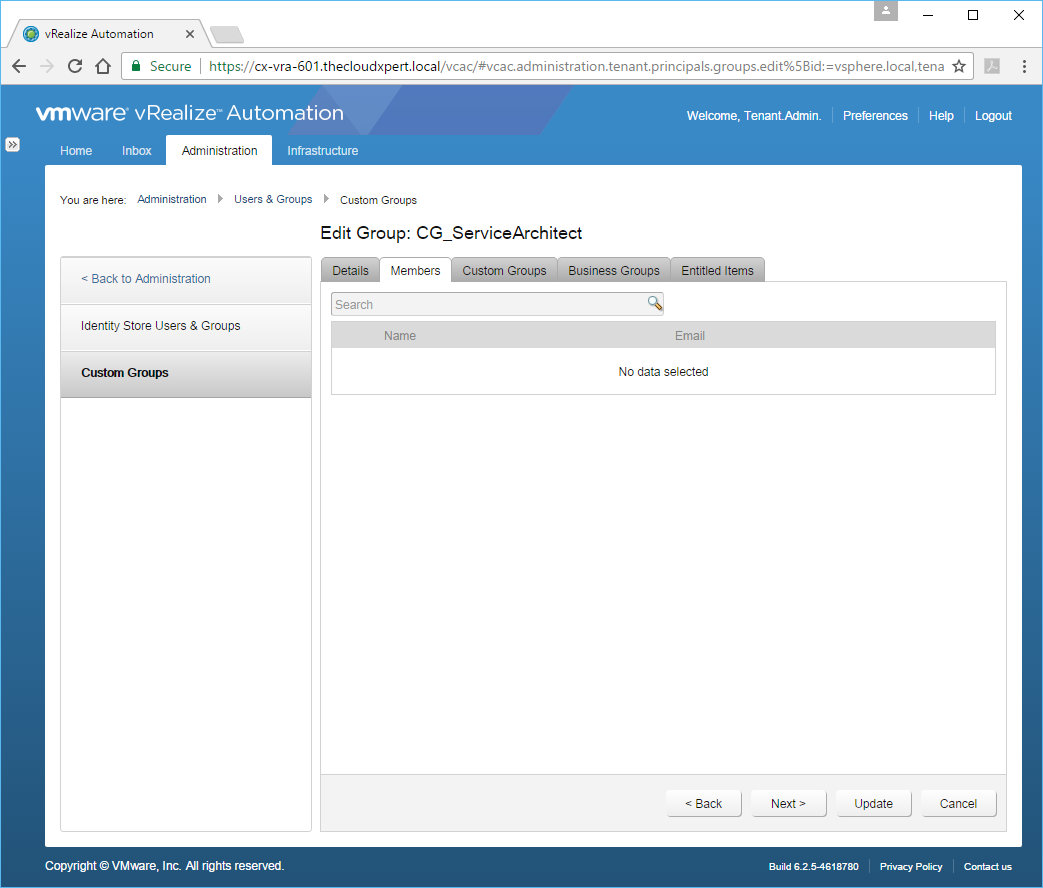
Task: Open the Infrastructure main tab
Action: tap(322, 151)
